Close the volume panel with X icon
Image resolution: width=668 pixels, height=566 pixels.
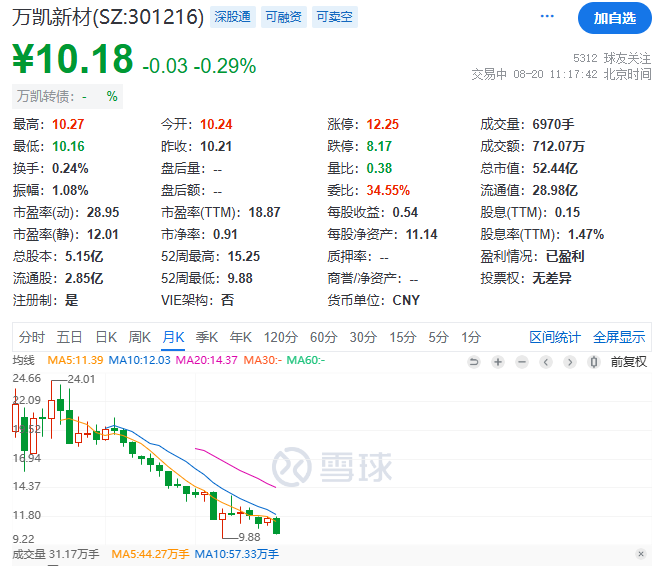pos(640,554)
